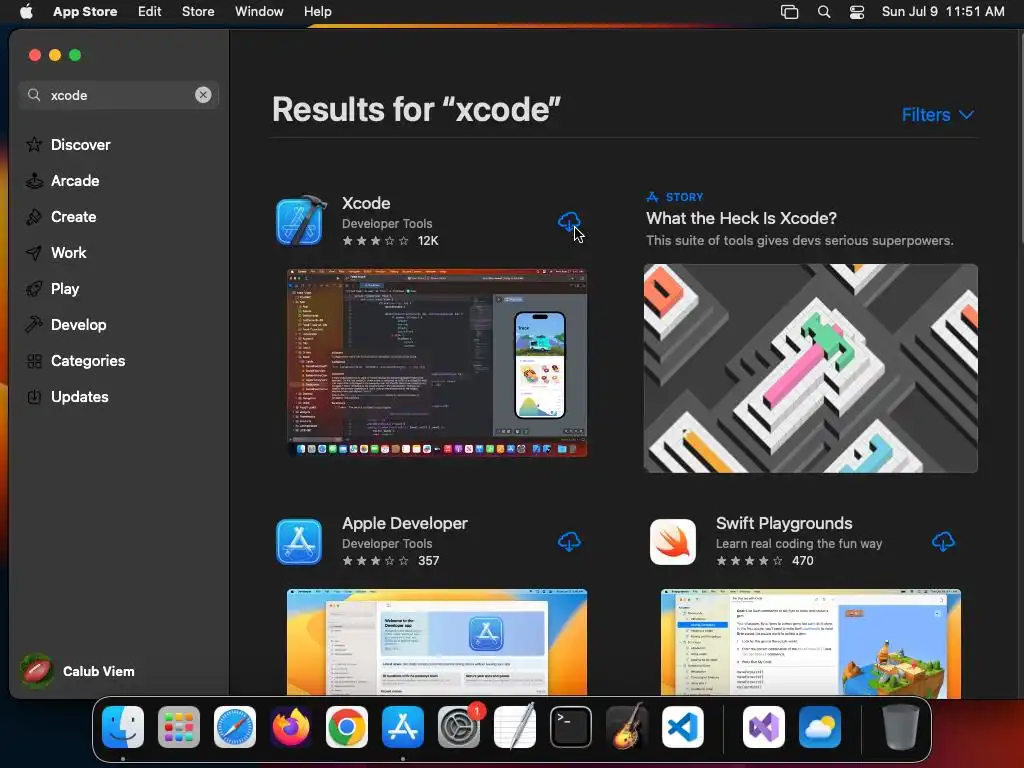
Task: Click the Swift Playgrounds app title
Action: [x=784, y=523]
